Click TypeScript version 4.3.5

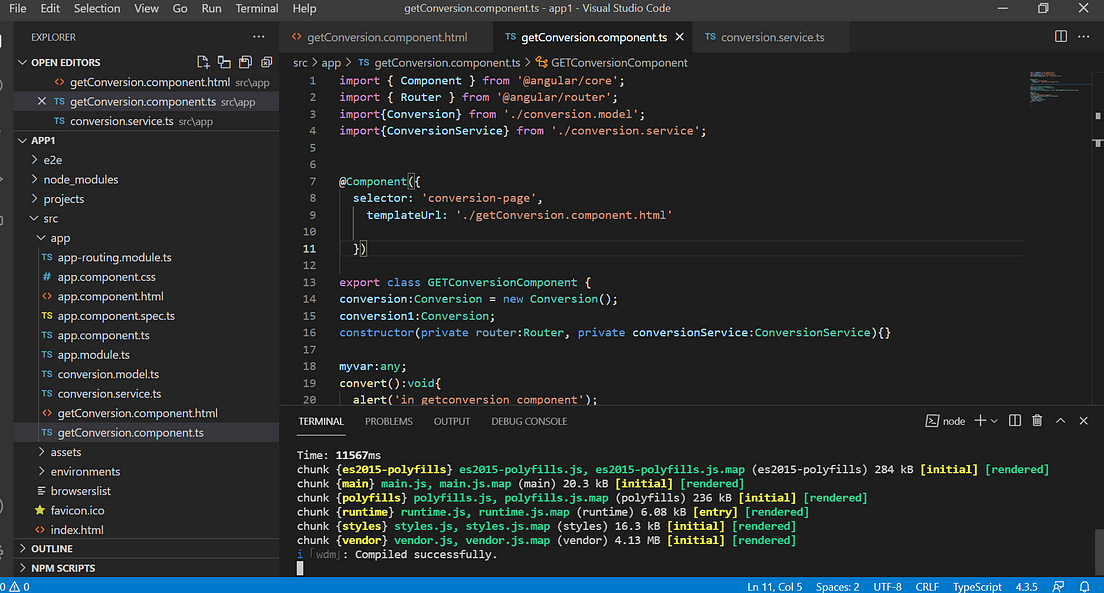point(1026,587)
